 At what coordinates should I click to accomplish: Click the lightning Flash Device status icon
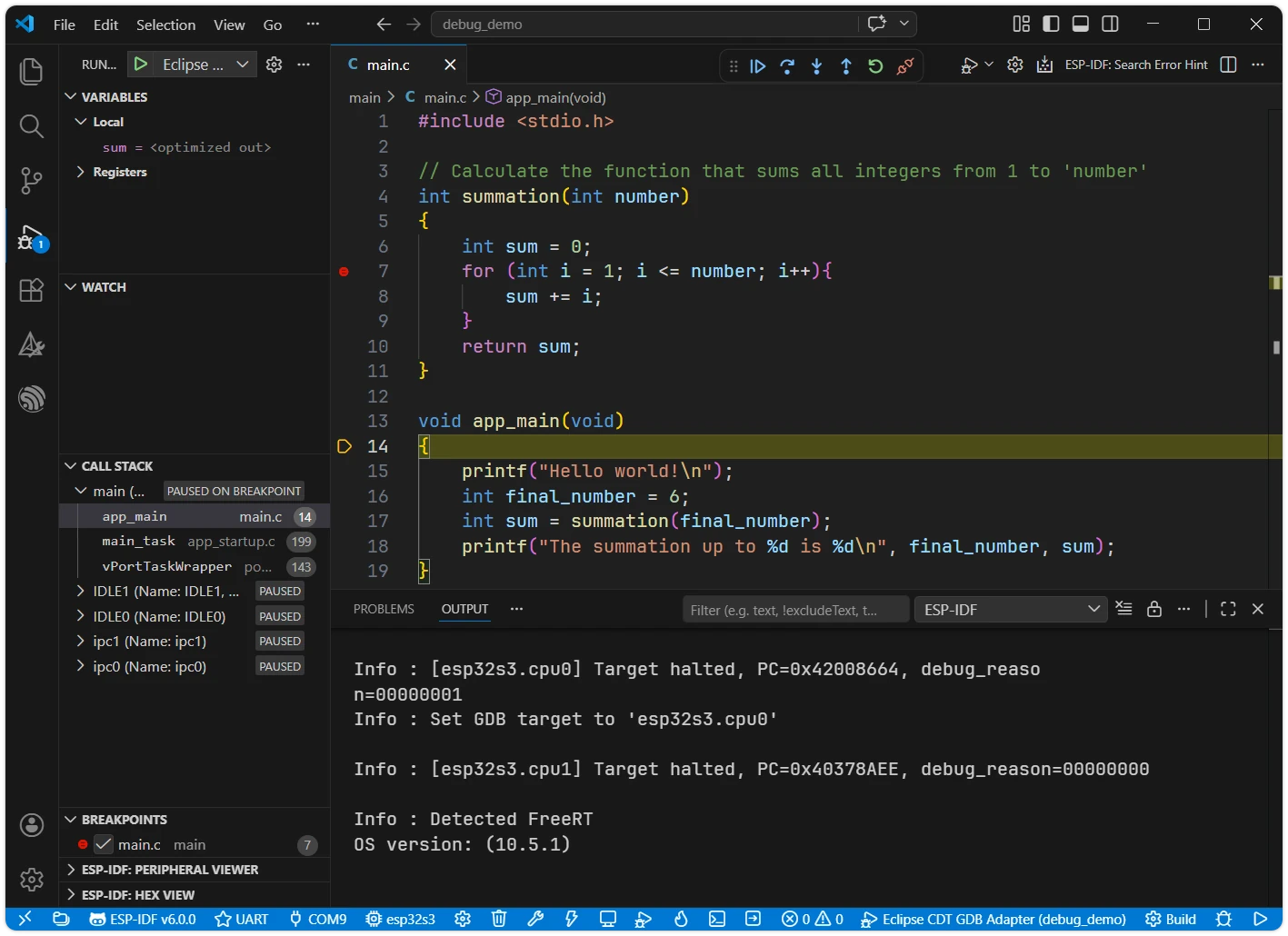(x=572, y=919)
